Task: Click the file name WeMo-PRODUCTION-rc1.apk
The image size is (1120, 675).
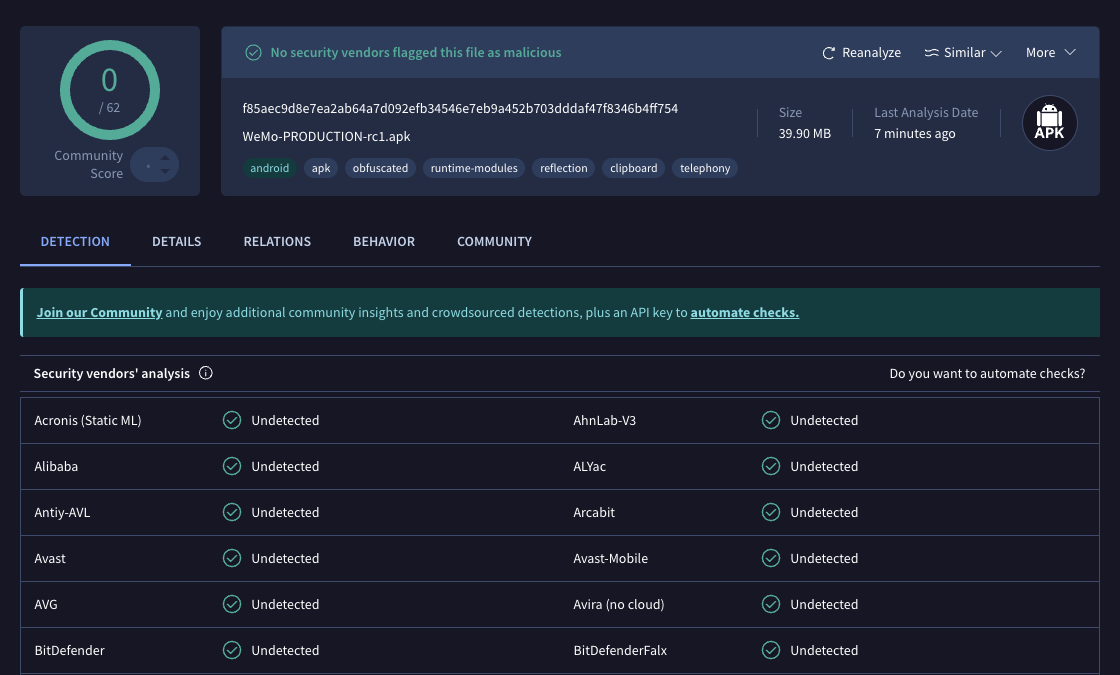Action: (326, 136)
